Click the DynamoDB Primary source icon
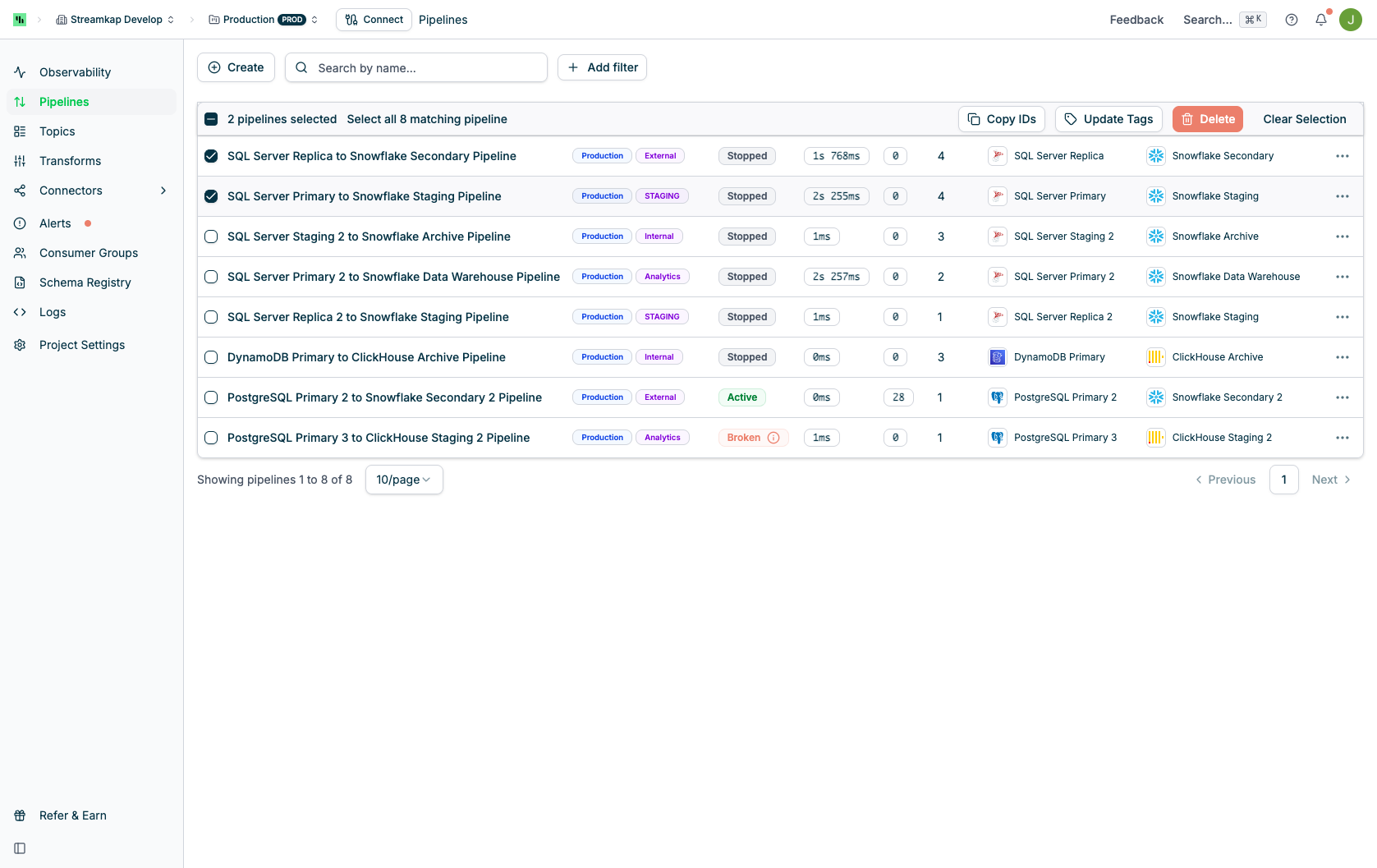 click(998, 357)
